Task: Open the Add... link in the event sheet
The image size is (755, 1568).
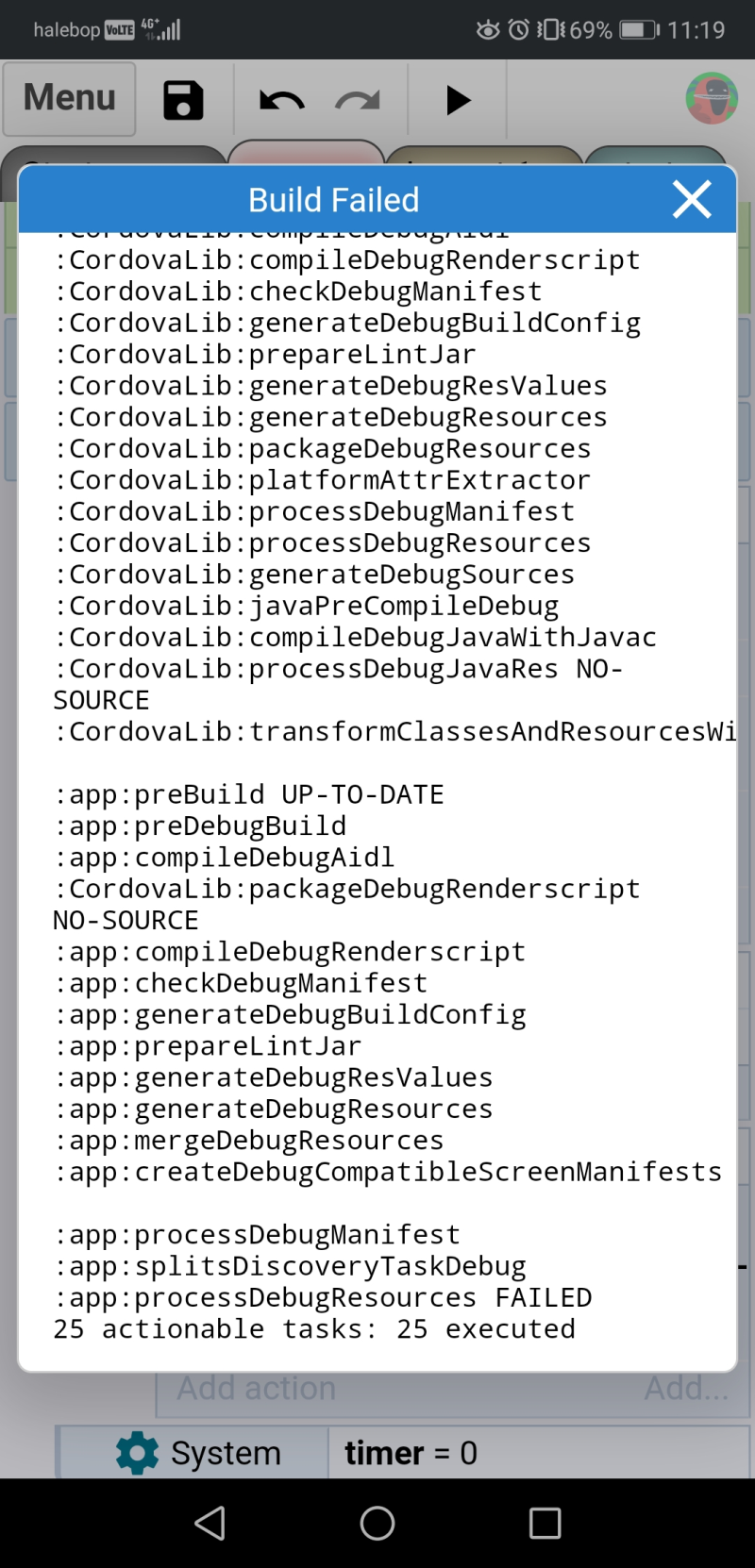Action: 686,1388
